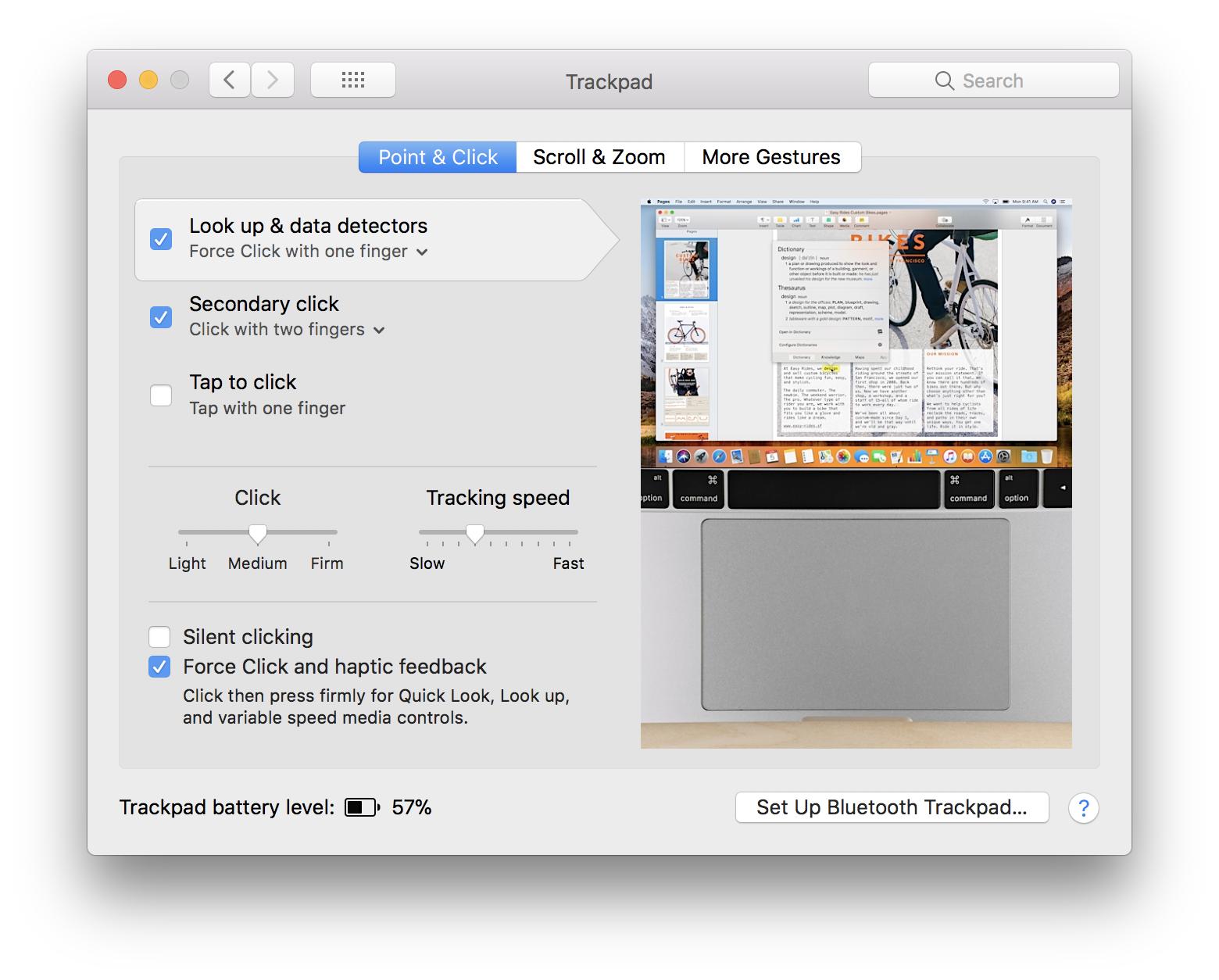Open the Force Click with one finger dropdown
The image size is (1219, 980).
tap(309, 252)
